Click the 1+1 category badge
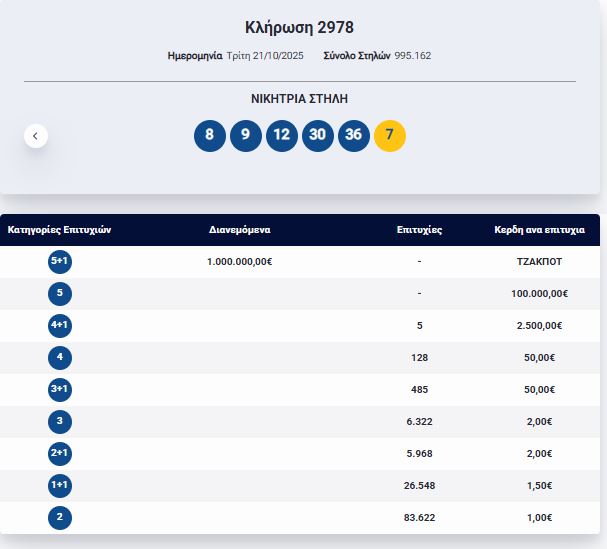 [60, 485]
